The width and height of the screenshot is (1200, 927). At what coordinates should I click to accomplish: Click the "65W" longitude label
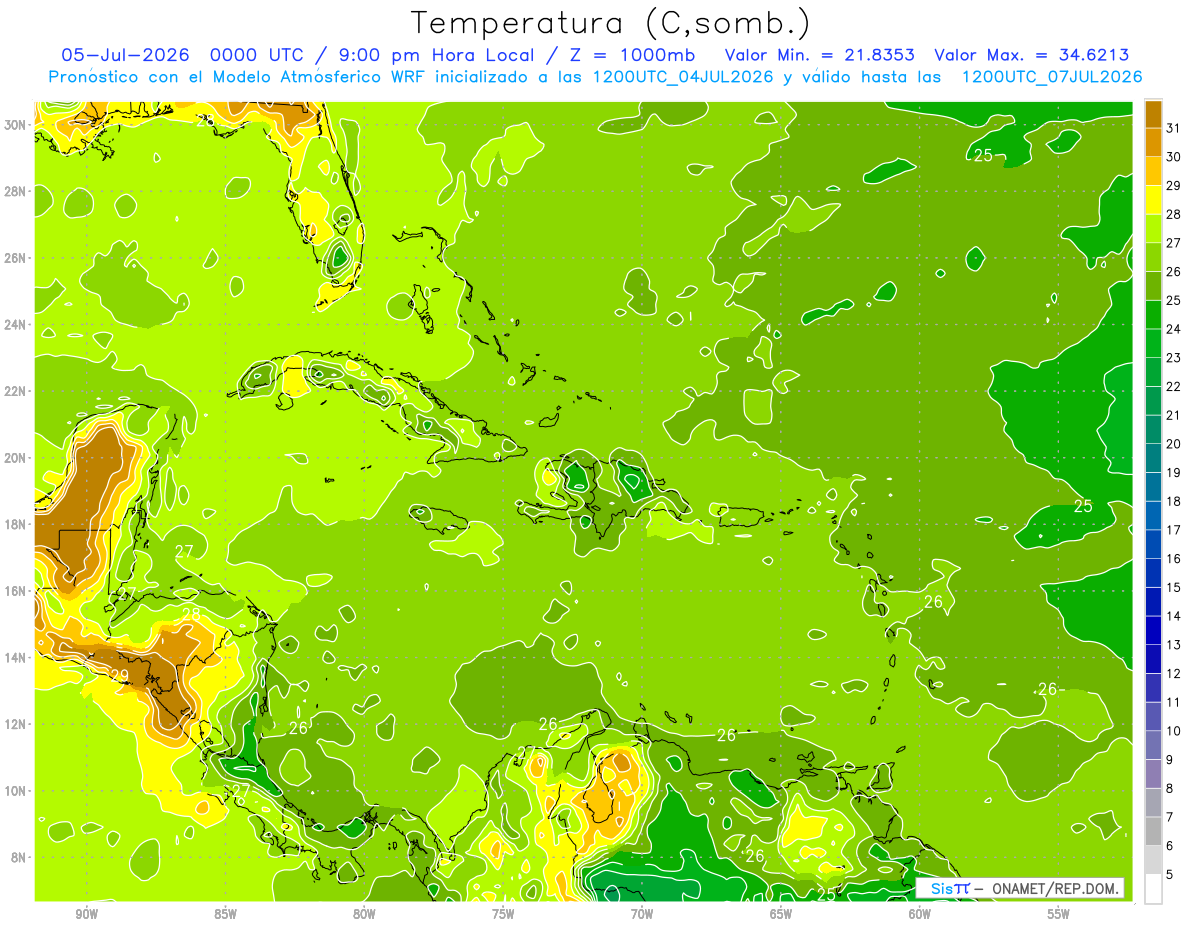click(x=781, y=914)
